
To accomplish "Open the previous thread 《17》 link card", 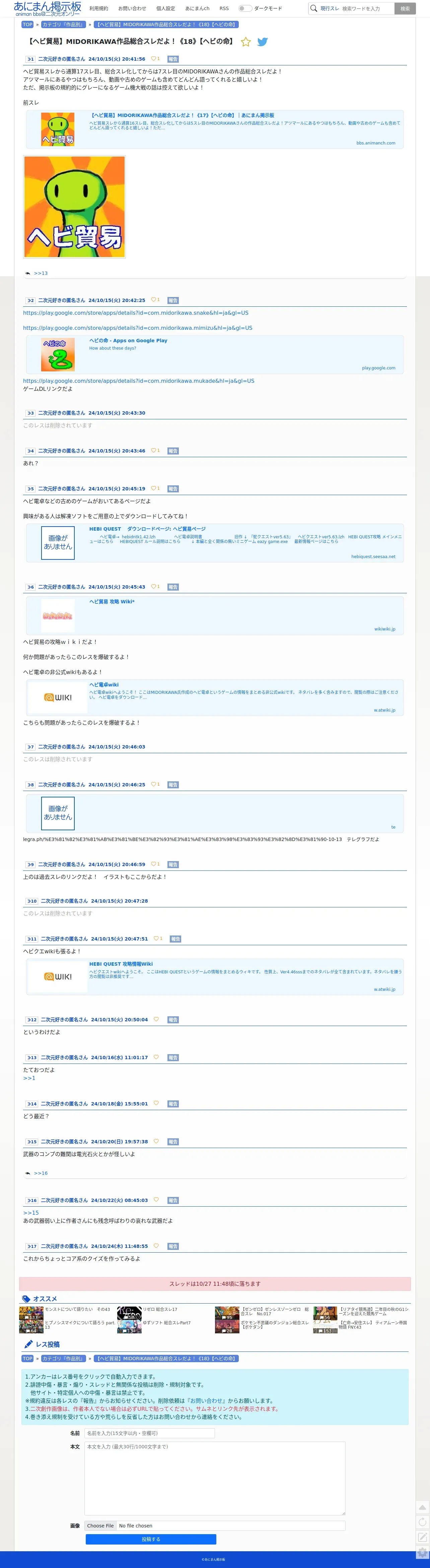I will [215, 129].
